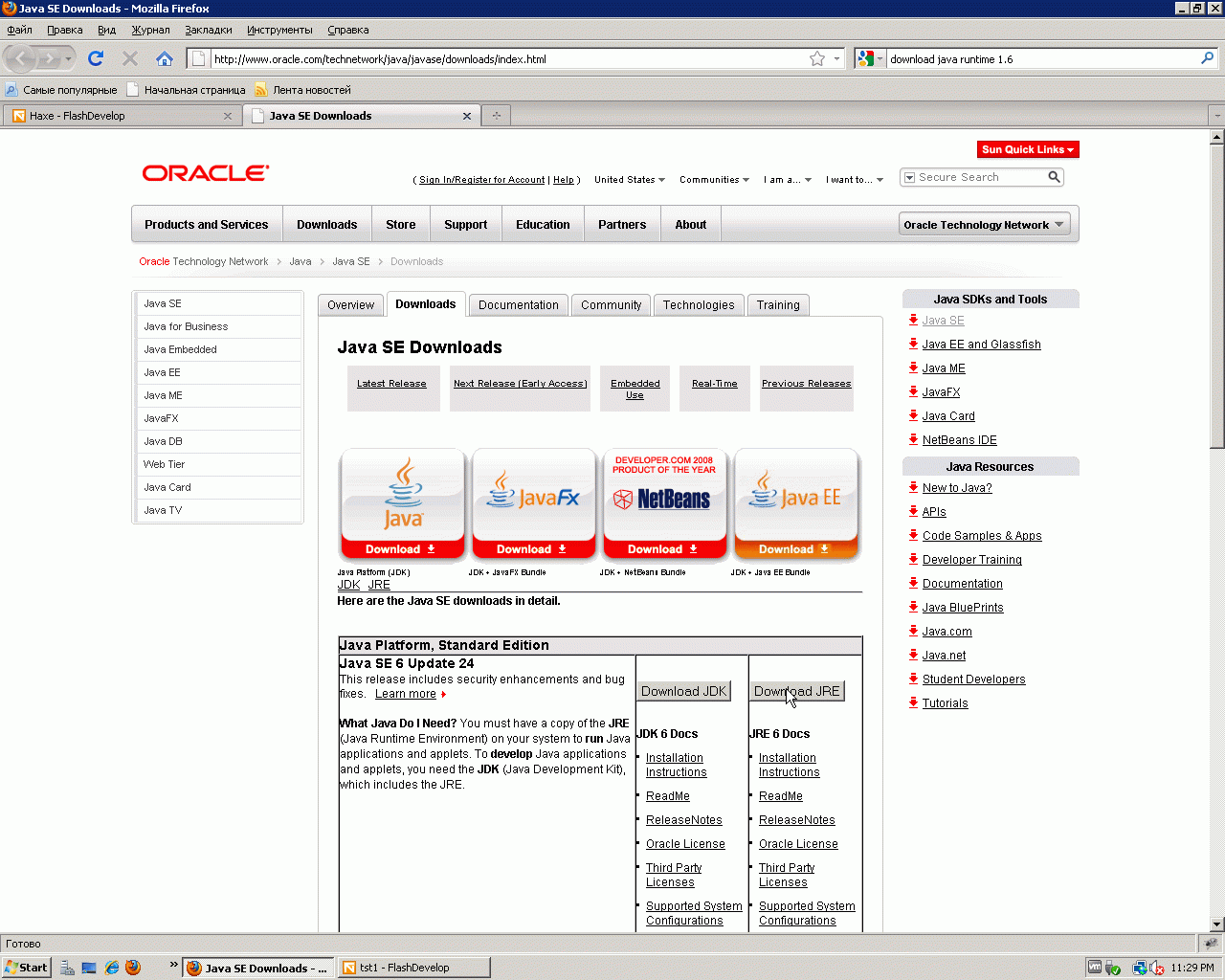Launch Firefox from the quick launch bar

point(133,968)
